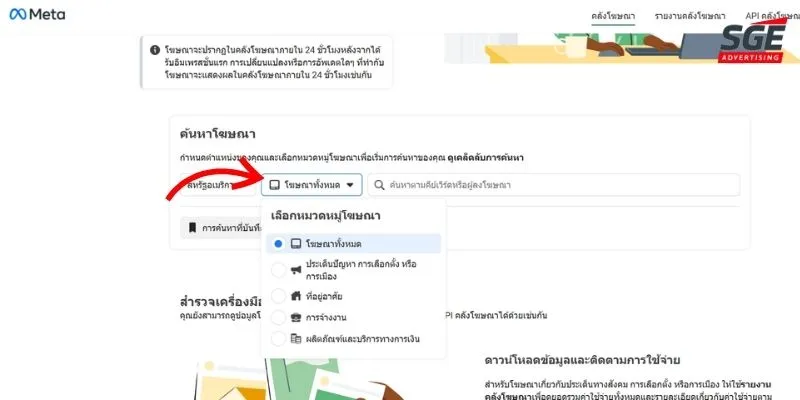The width and height of the screenshot is (800, 400).
Task: Open the คลังโฆษณา tab
Action: [613, 16]
